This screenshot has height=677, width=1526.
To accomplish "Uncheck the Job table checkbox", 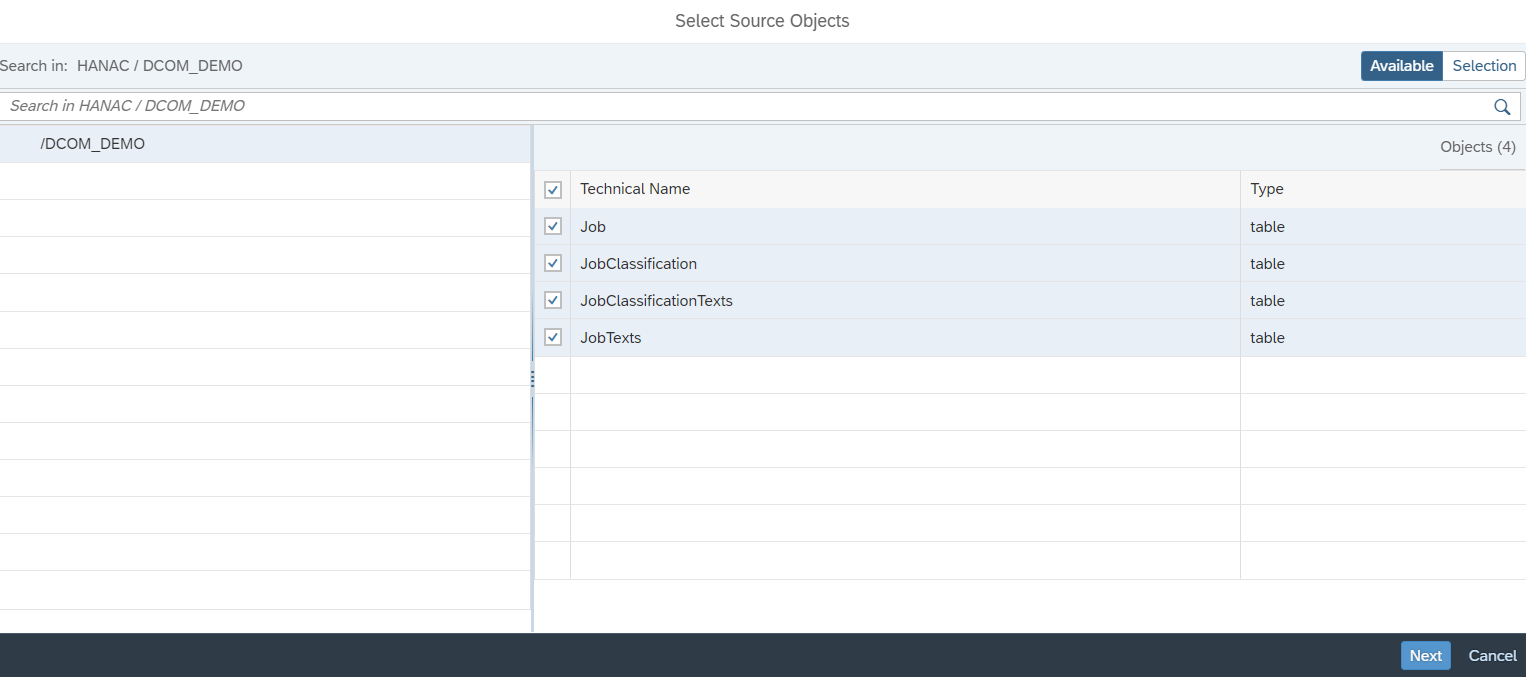I will (553, 226).
